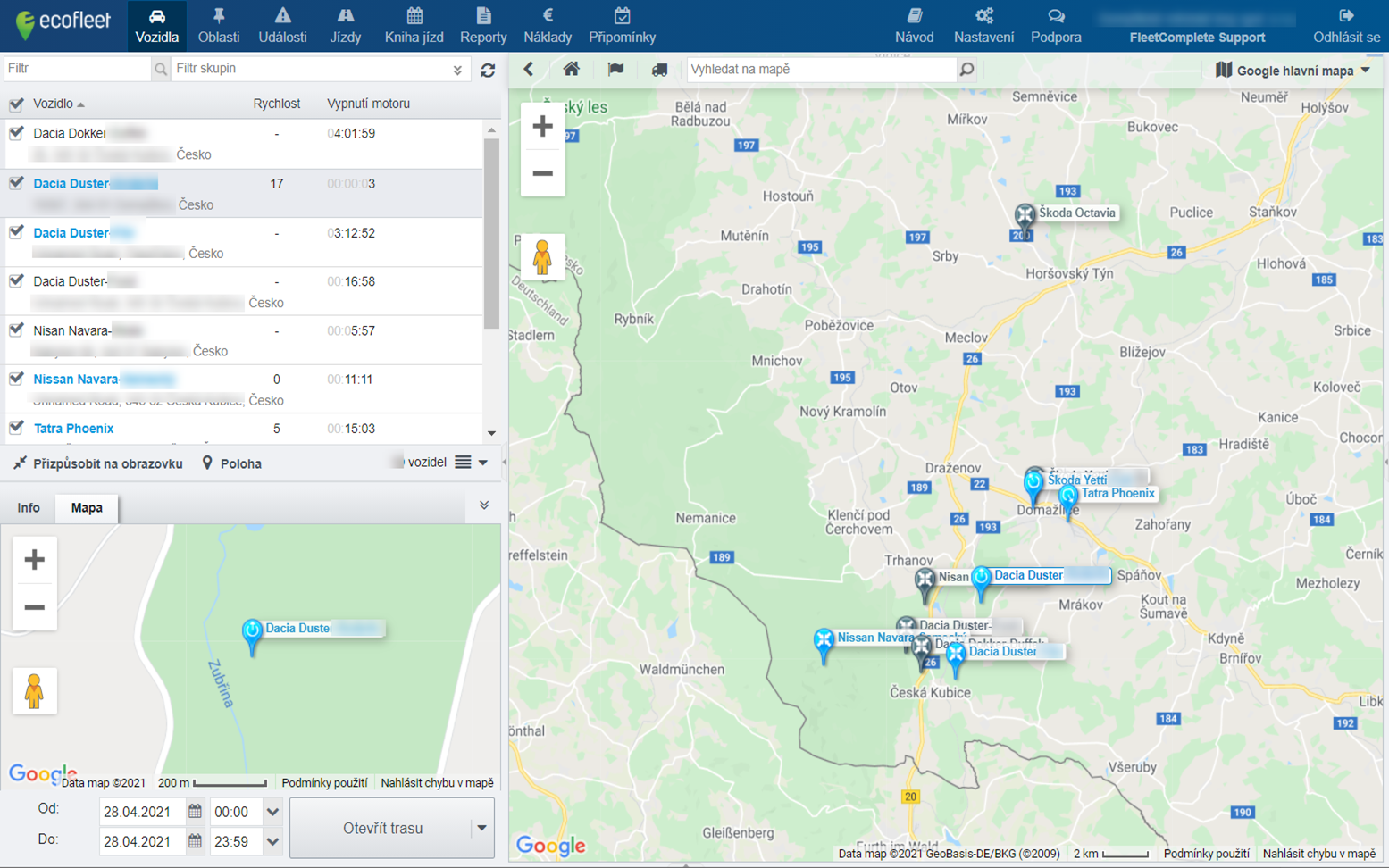The height and width of the screenshot is (868, 1389).
Task: Open Nastavení settings
Action: [x=983, y=26]
